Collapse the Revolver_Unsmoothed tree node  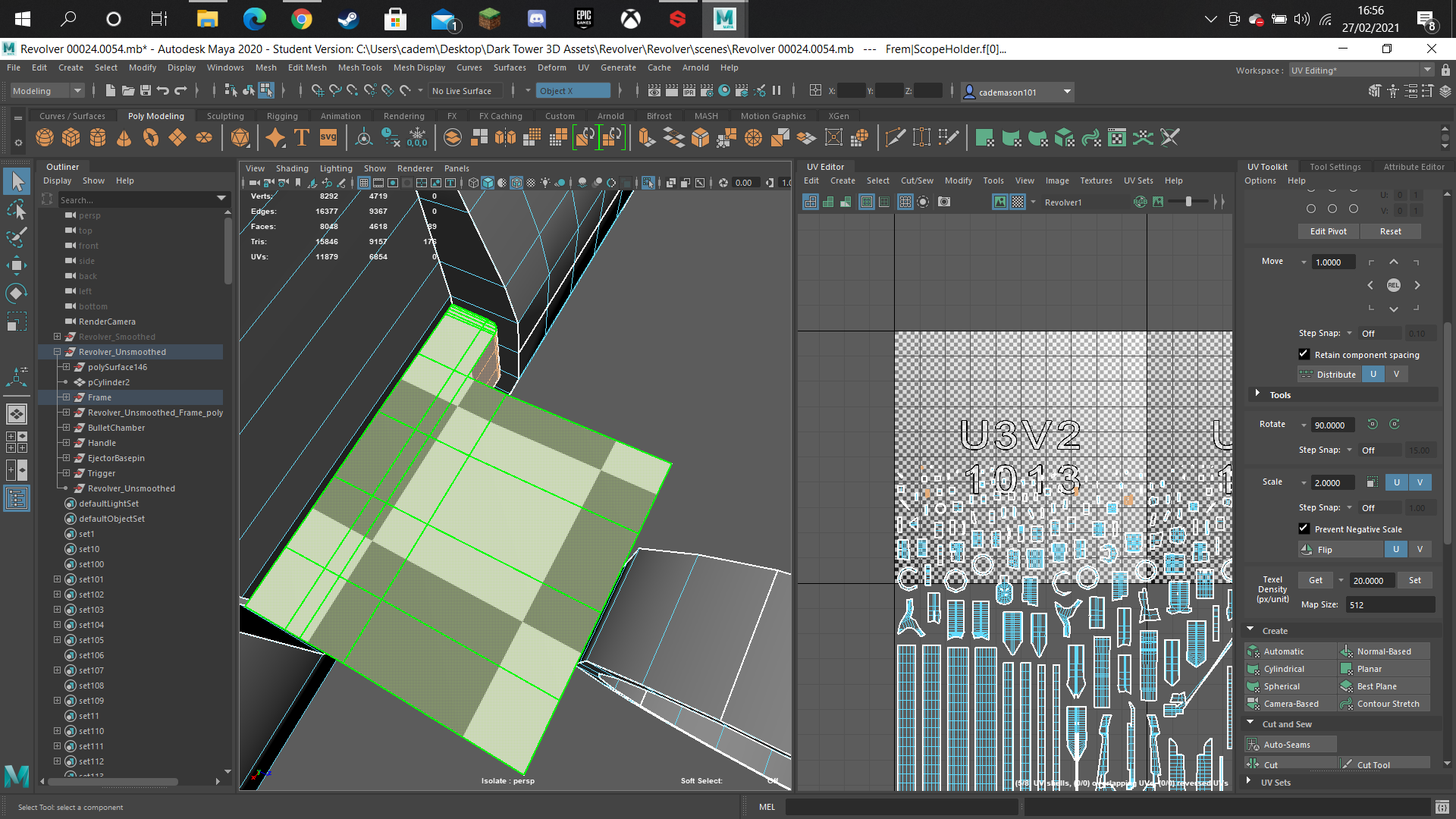[57, 352]
